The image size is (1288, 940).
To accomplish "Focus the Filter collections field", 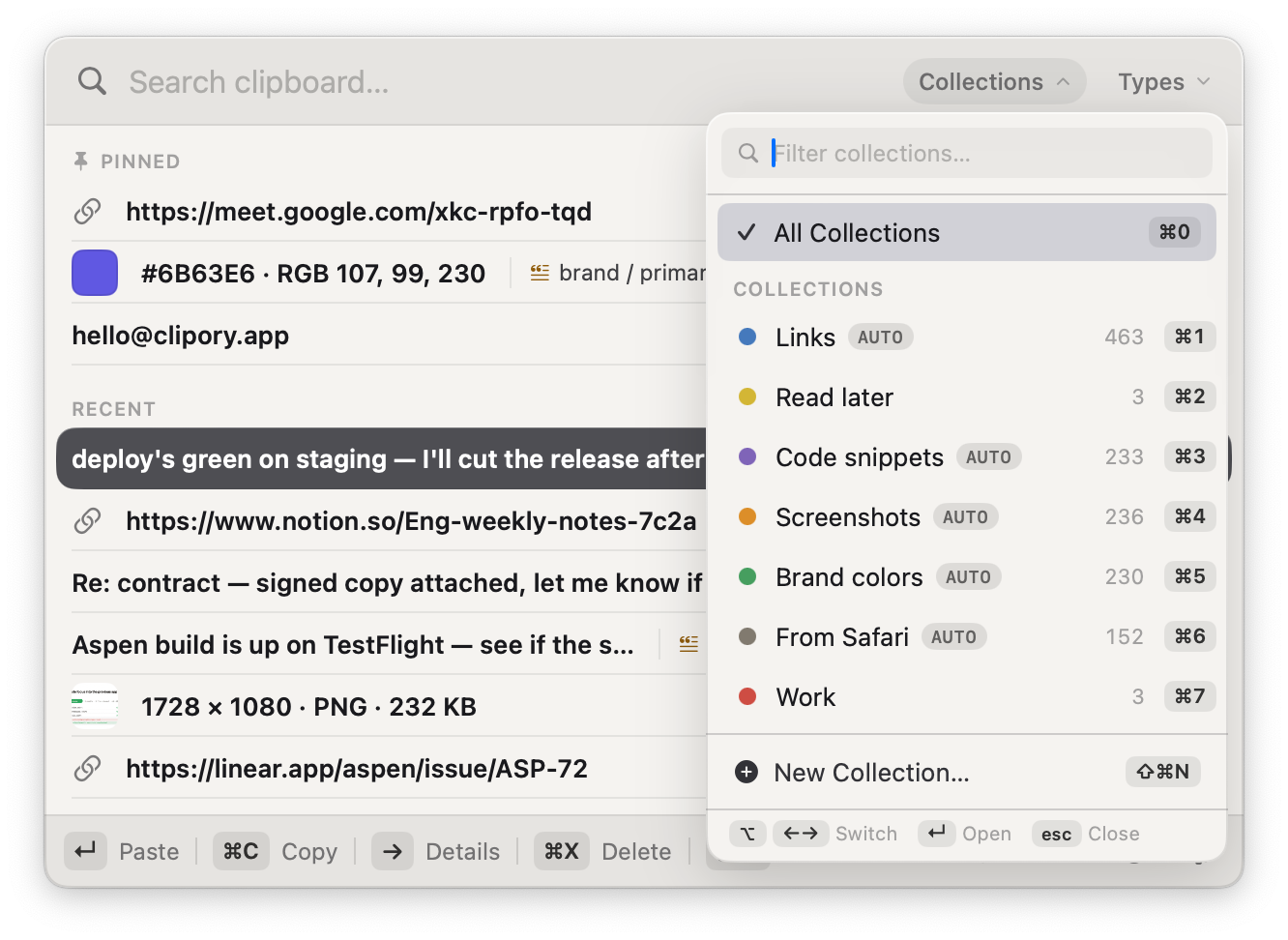I will click(x=967, y=153).
